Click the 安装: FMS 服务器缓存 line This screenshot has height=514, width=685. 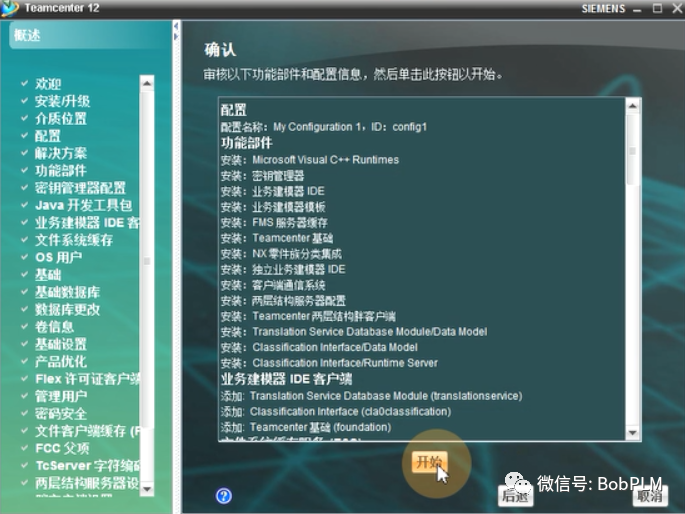point(274,223)
